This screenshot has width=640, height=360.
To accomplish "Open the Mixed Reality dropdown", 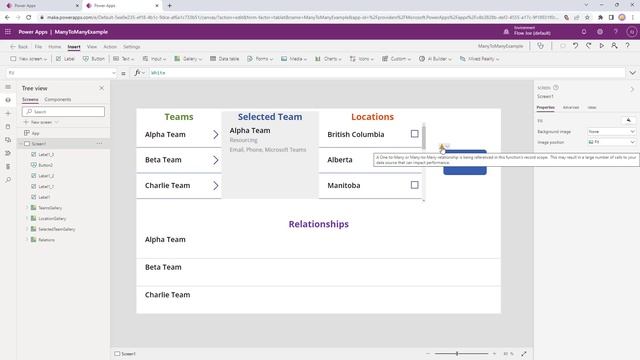I will [x=480, y=59].
